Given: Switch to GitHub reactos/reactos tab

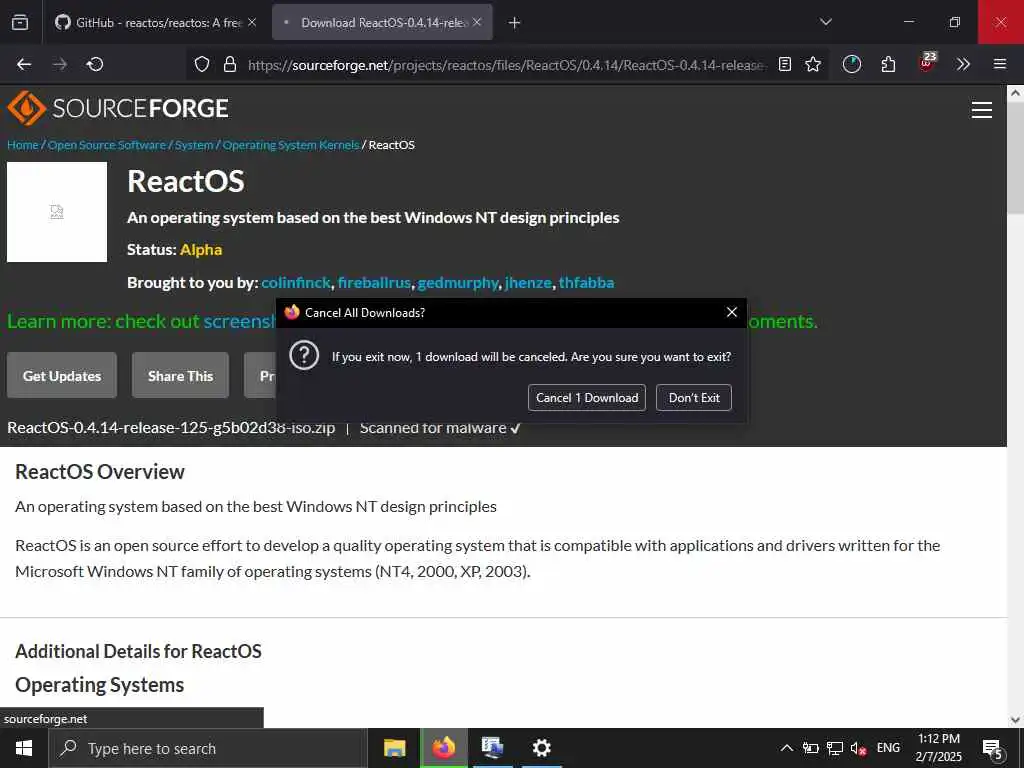Looking at the screenshot, I should click(155, 22).
